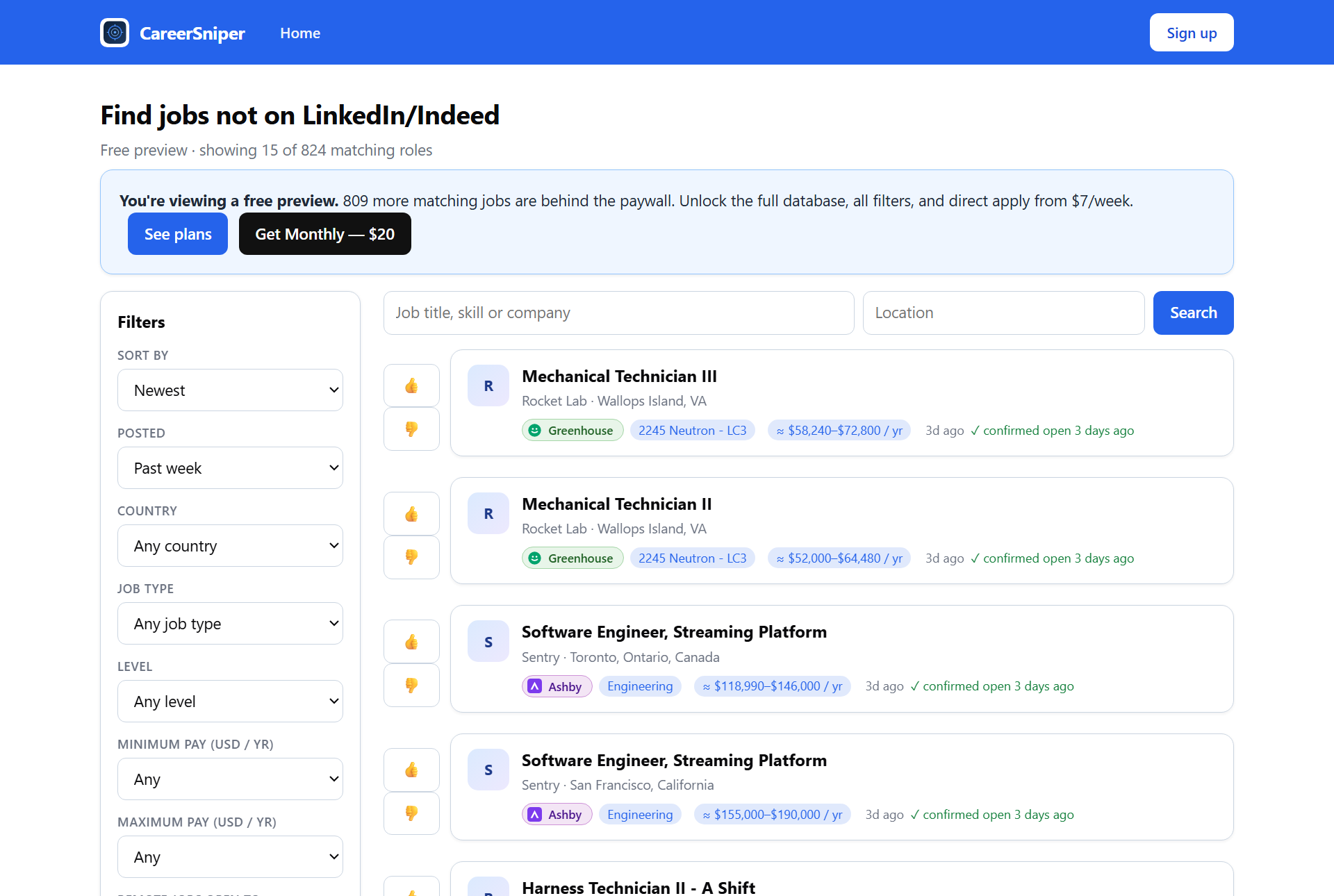Click 2245 Neutron - LC3 tag on Technician II
The width and height of the screenshot is (1334, 896).
coord(692,558)
